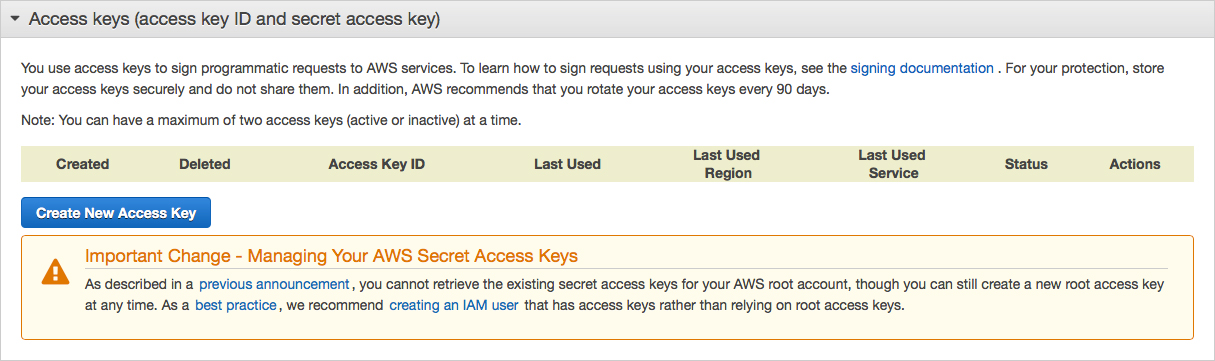Follow the best practice link
Viewport: 1215px width, 361px height.
pyautogui.click(x=235, y=305)
